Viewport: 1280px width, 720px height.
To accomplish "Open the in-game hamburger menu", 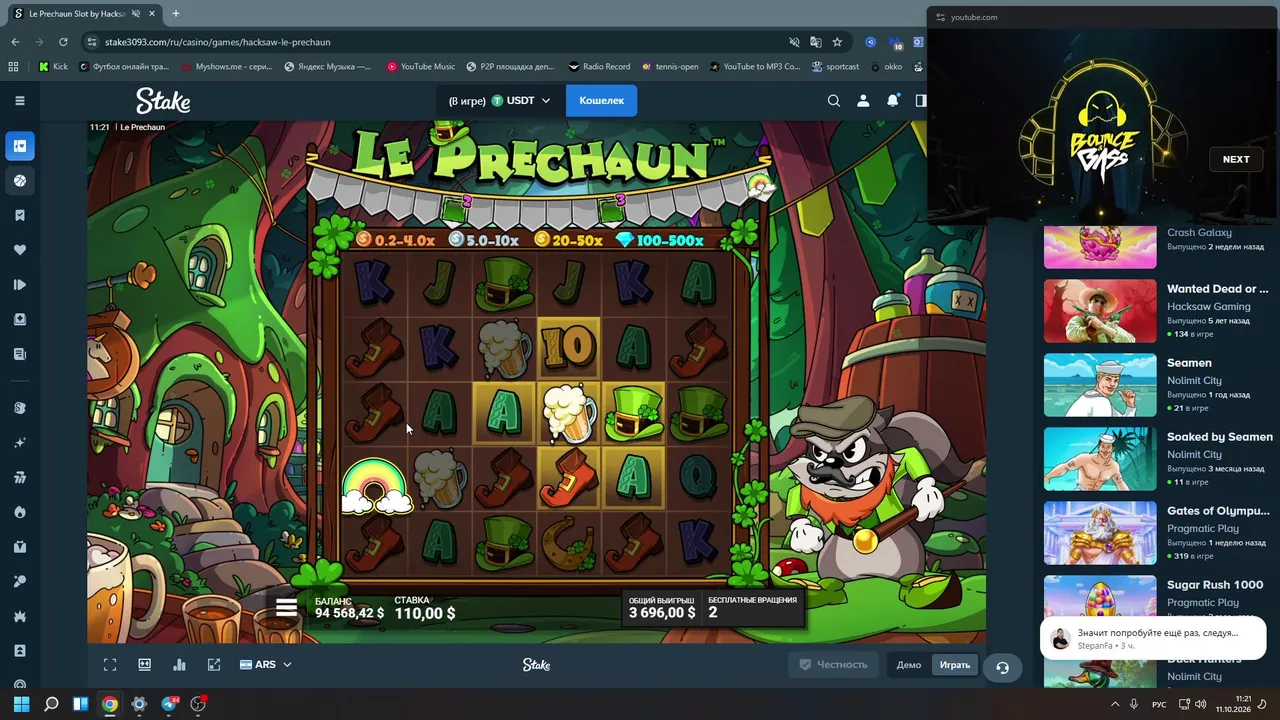I will [x=287, y=607].
